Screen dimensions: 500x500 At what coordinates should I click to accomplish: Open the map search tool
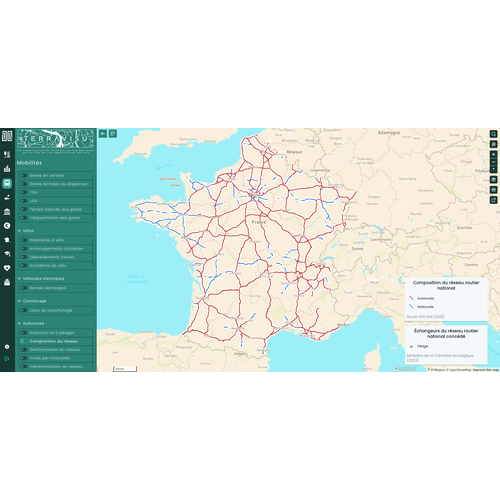[493, 134]
